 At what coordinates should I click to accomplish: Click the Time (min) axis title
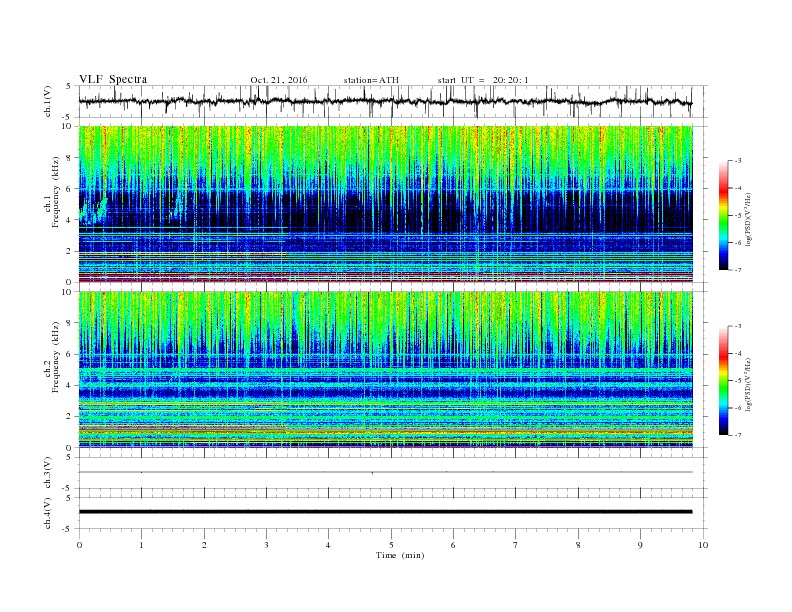(400, 555)
